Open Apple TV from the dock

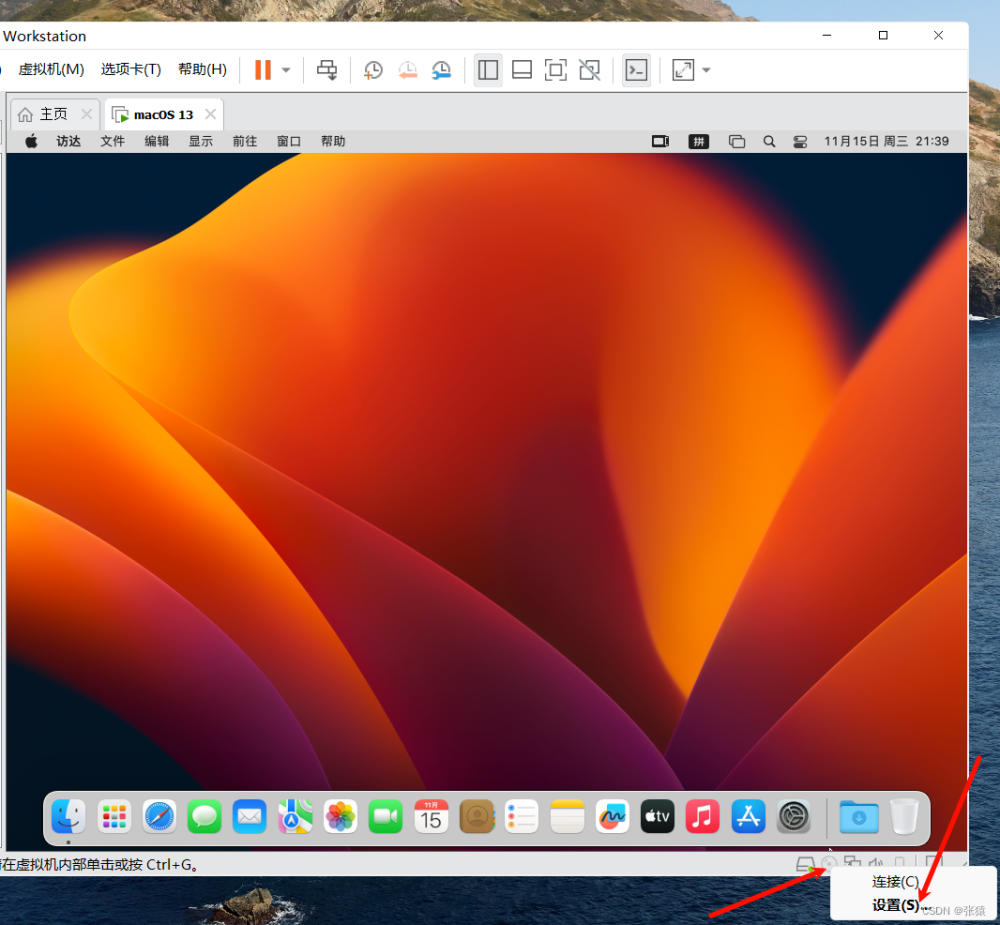658,817
